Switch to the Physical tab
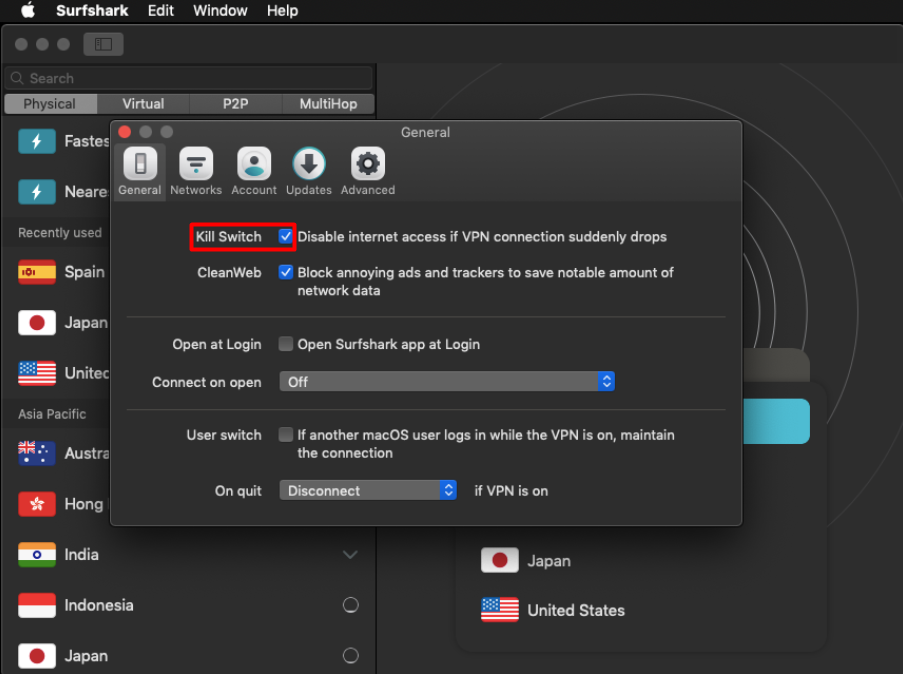 [50, 104]
